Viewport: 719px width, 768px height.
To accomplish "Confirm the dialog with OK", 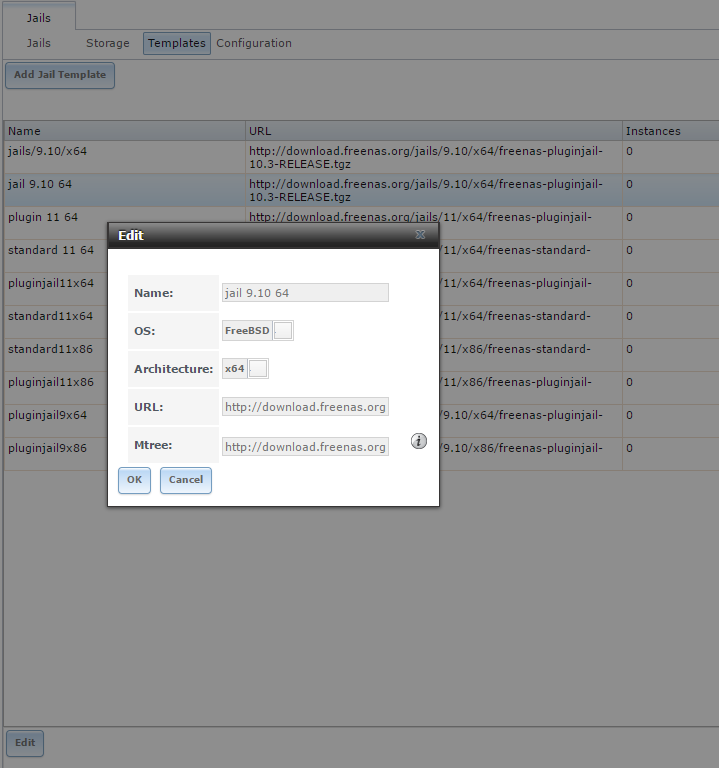I will coord(134,480).
